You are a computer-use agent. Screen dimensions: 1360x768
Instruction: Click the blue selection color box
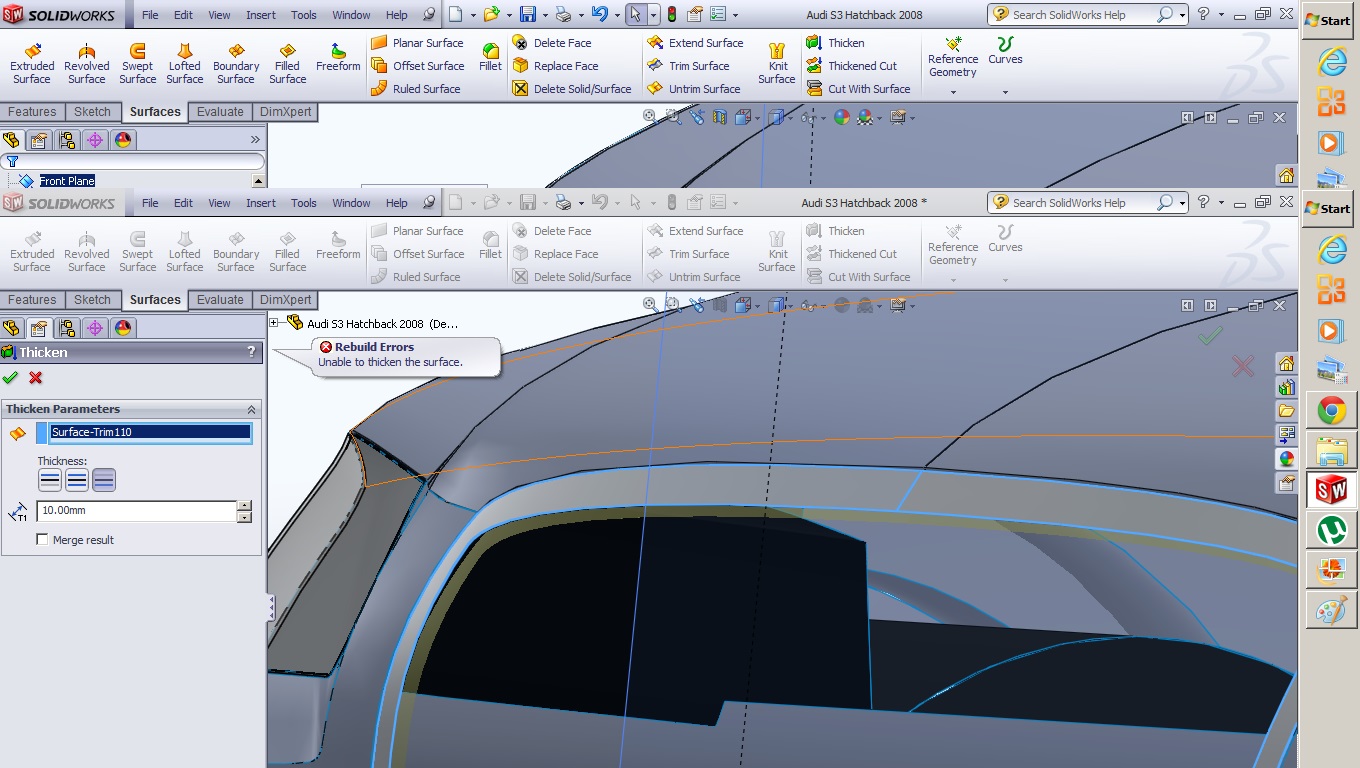(42, 432)
